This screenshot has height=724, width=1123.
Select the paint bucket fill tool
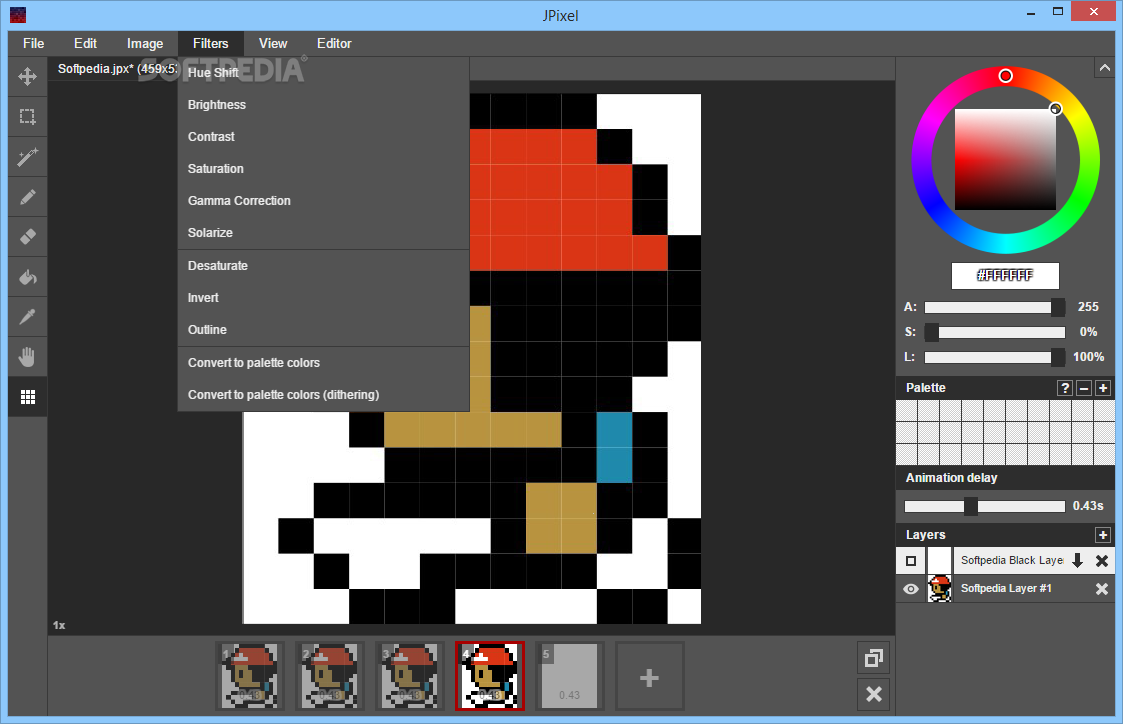tap(28, 276)
